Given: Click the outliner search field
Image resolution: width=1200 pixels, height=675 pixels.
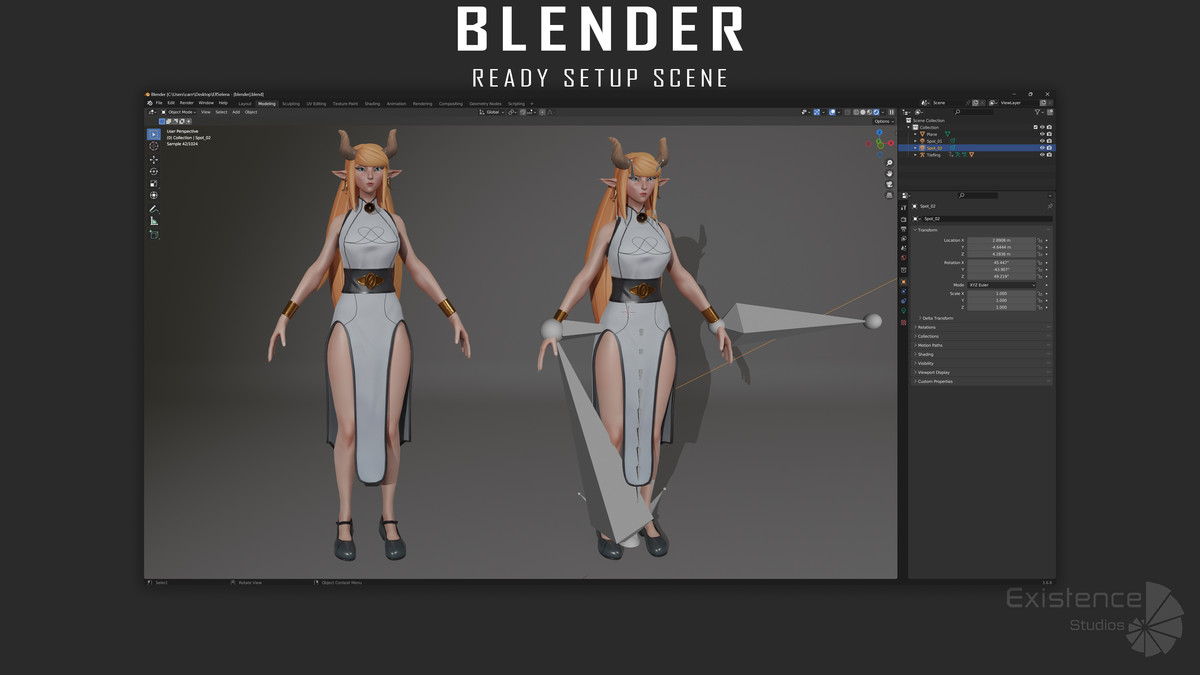Looking at the screenshot, I should pyautogui.click(x=975, y=112).
